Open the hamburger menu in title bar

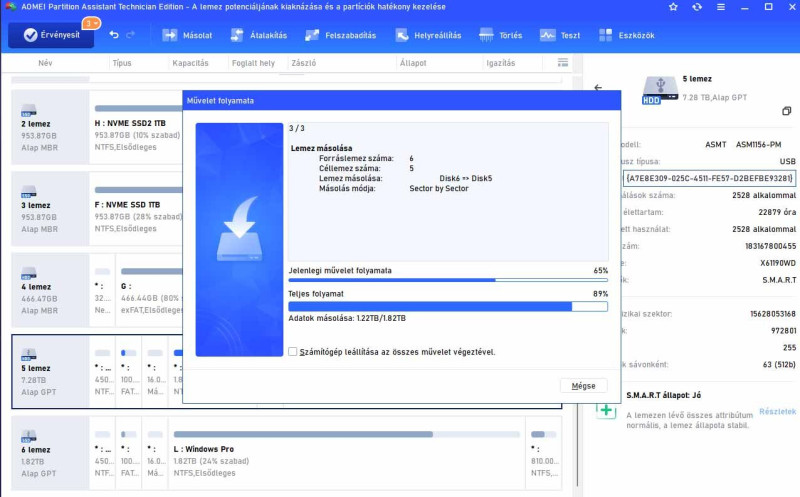[720, 7]
